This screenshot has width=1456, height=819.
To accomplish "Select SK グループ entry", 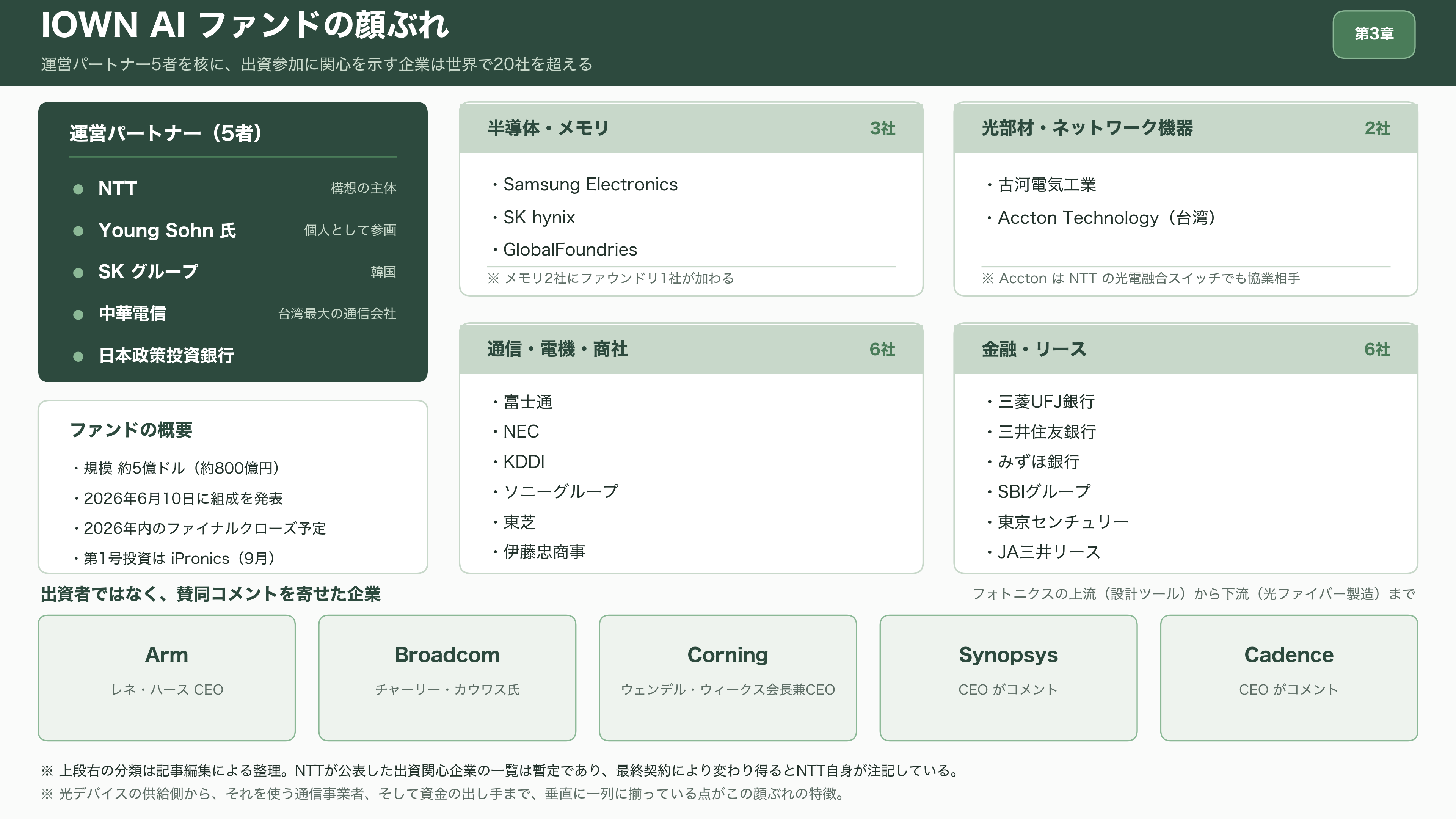I will point(148,272).
